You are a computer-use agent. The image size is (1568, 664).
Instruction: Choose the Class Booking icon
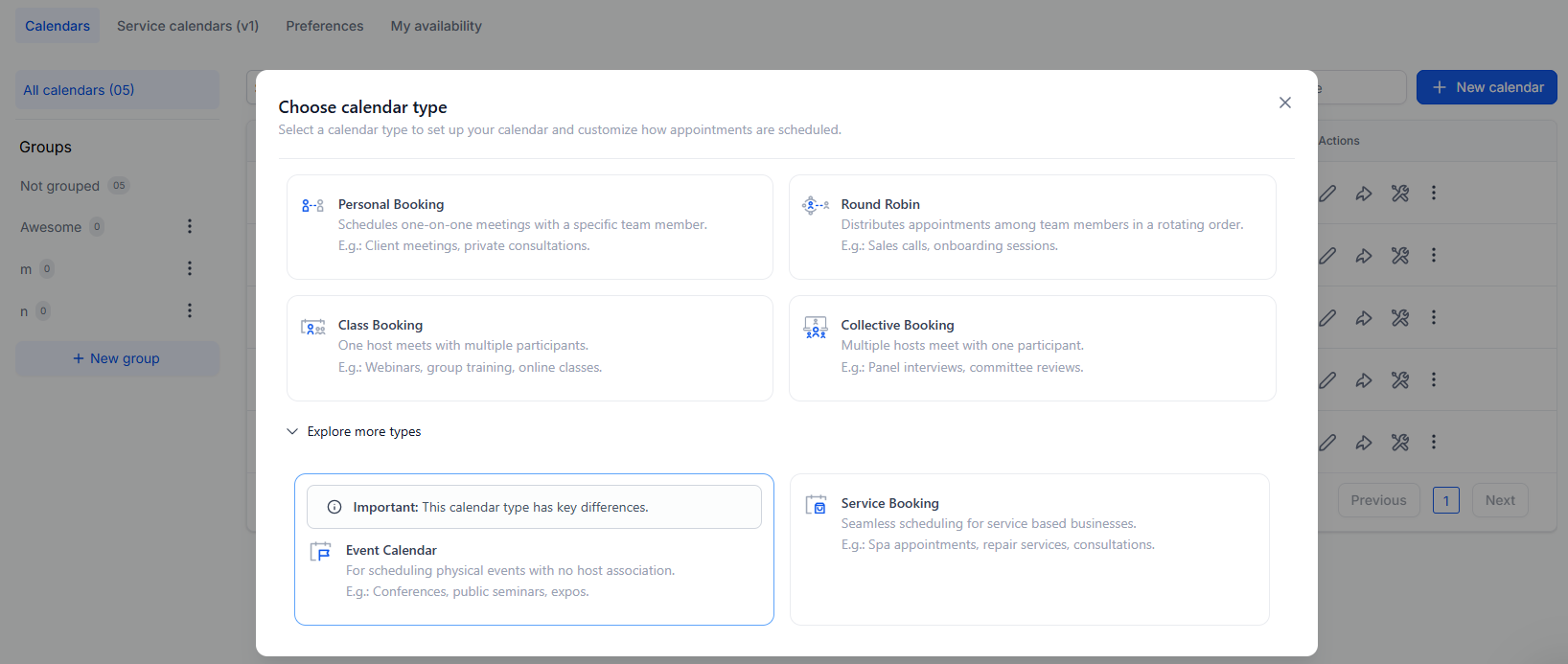[x=312, y=327]
